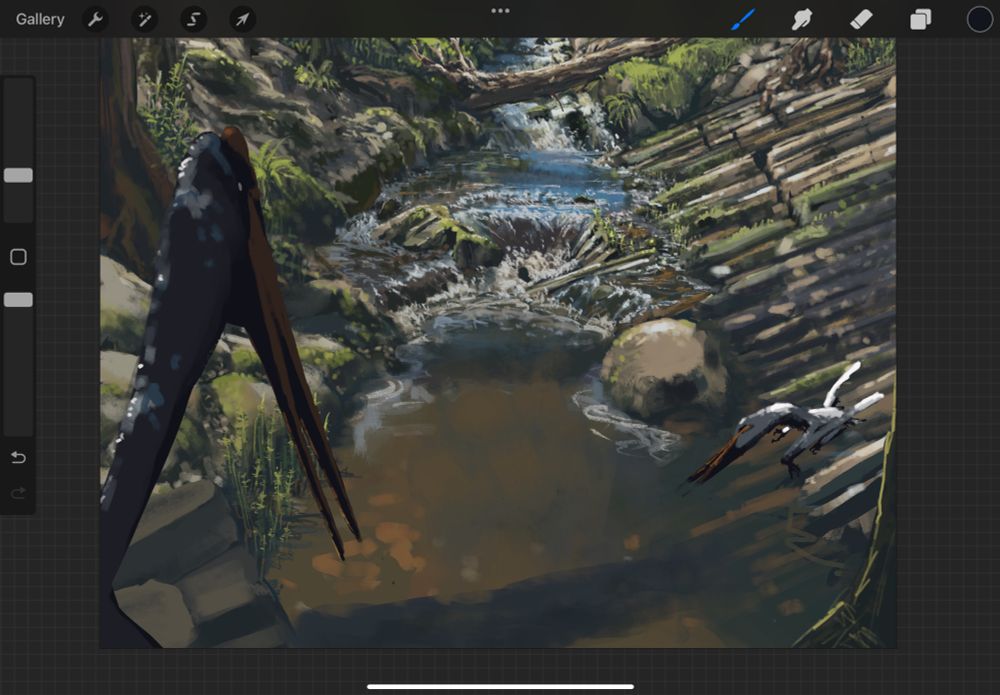Click the brush size slider handle
This screenshot has width=1000, height=695.
click(18, 175)
